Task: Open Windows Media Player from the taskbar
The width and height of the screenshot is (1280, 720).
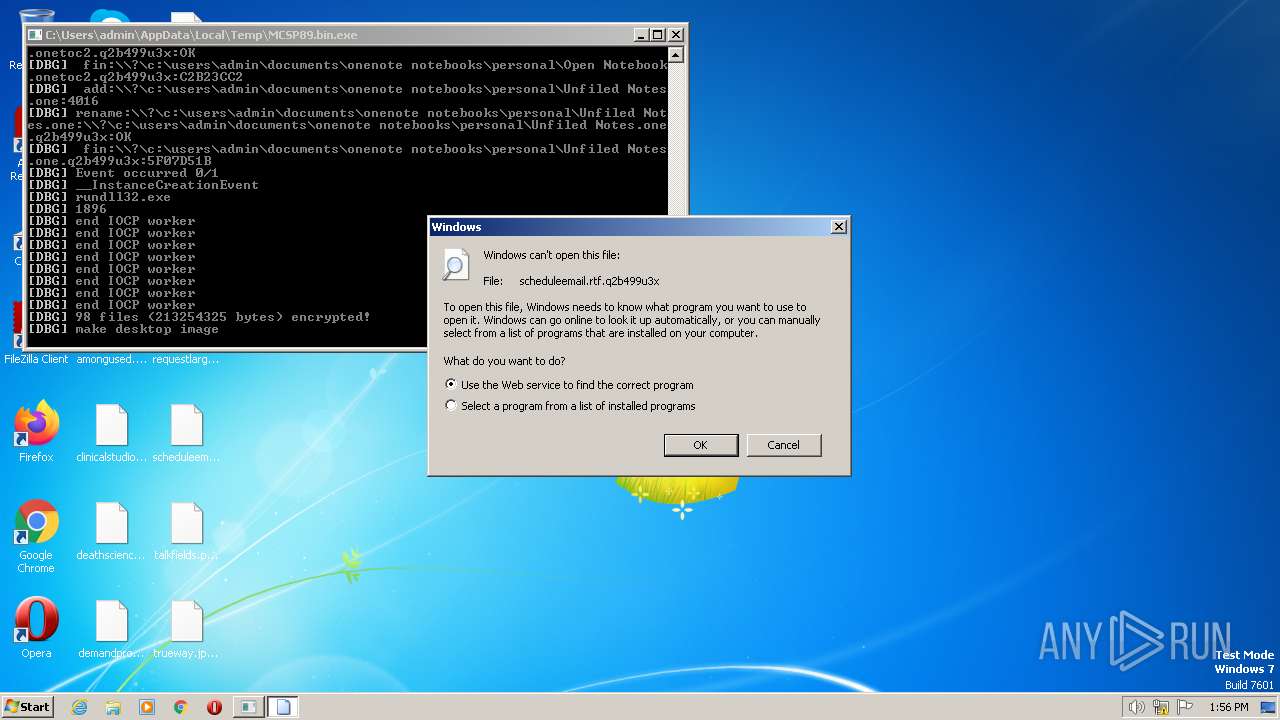Action: pyautogui.click(x=147, y=707)
